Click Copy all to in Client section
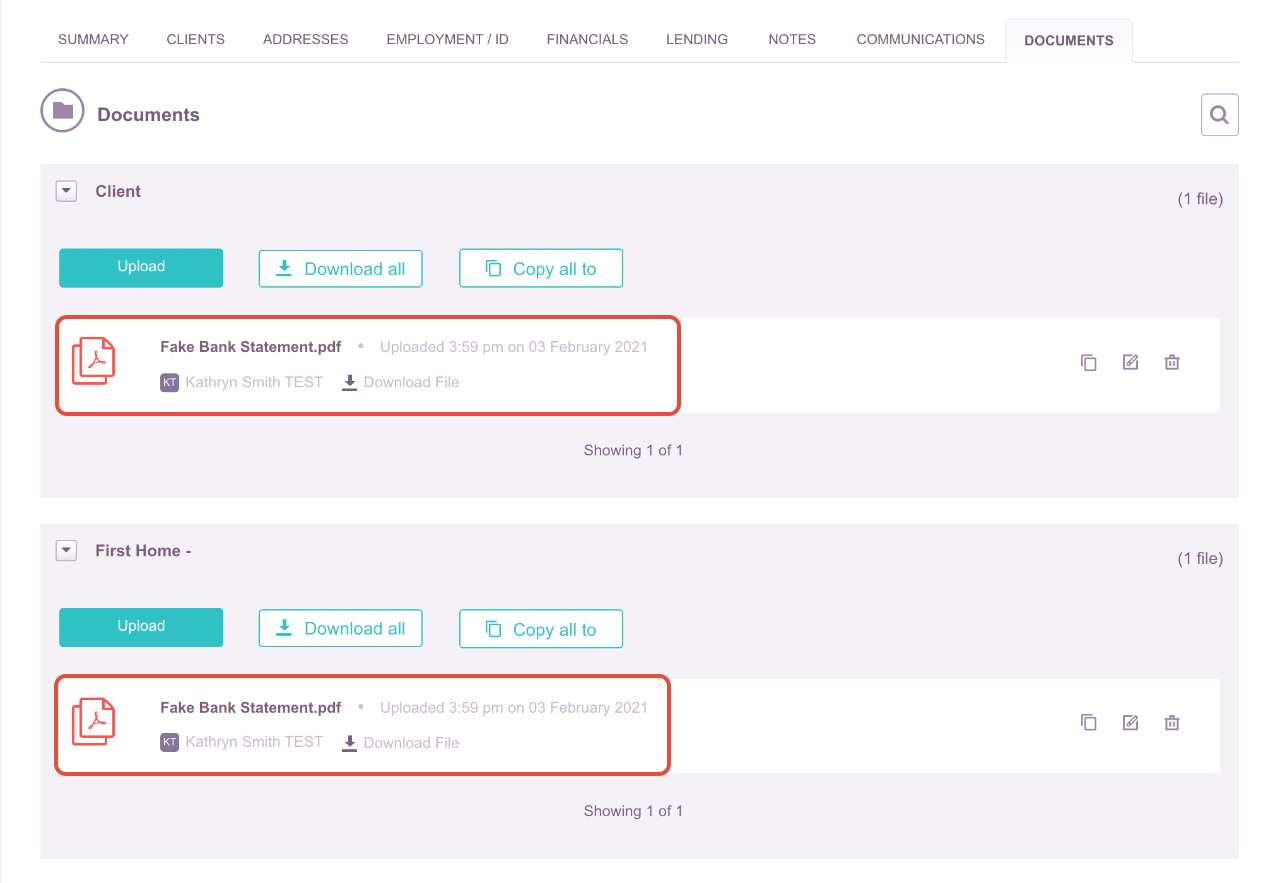Image resolution: width=1273 pixels, height=883 pixels. [540, 267]
